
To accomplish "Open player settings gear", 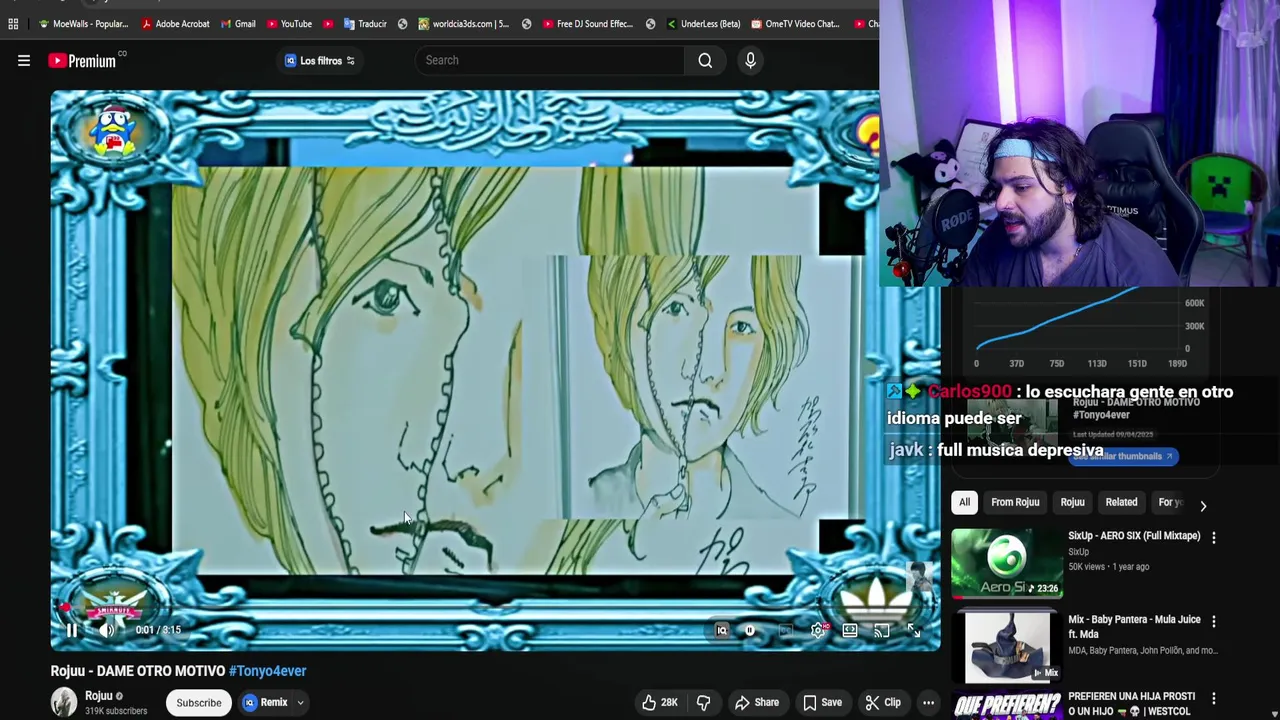I will (x=818, y=630).
